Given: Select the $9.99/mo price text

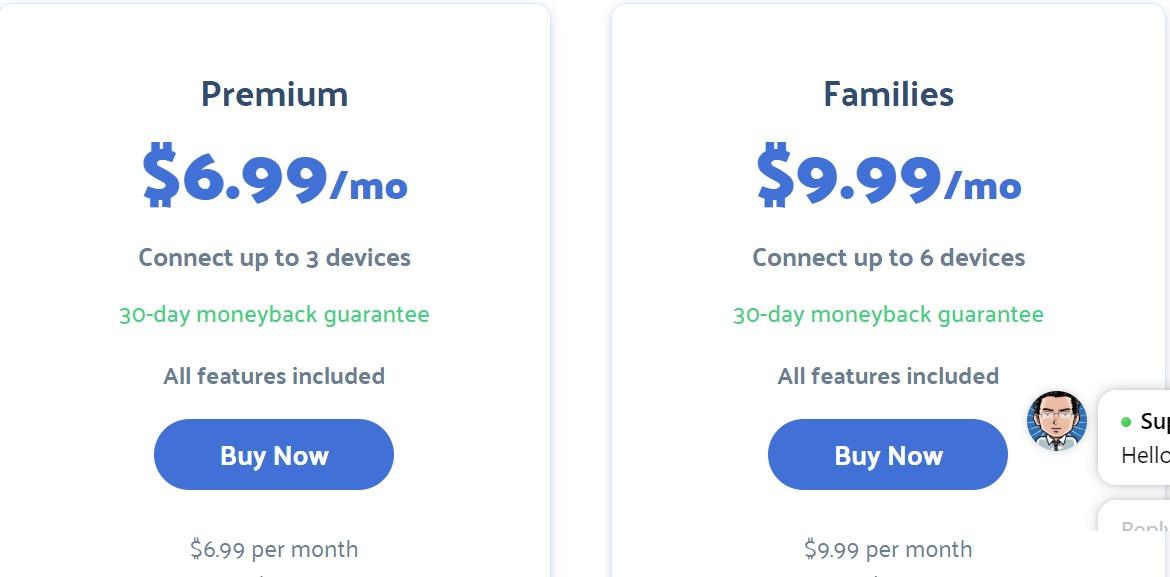Looking at the screenshot, I should [x=888, y=176].
